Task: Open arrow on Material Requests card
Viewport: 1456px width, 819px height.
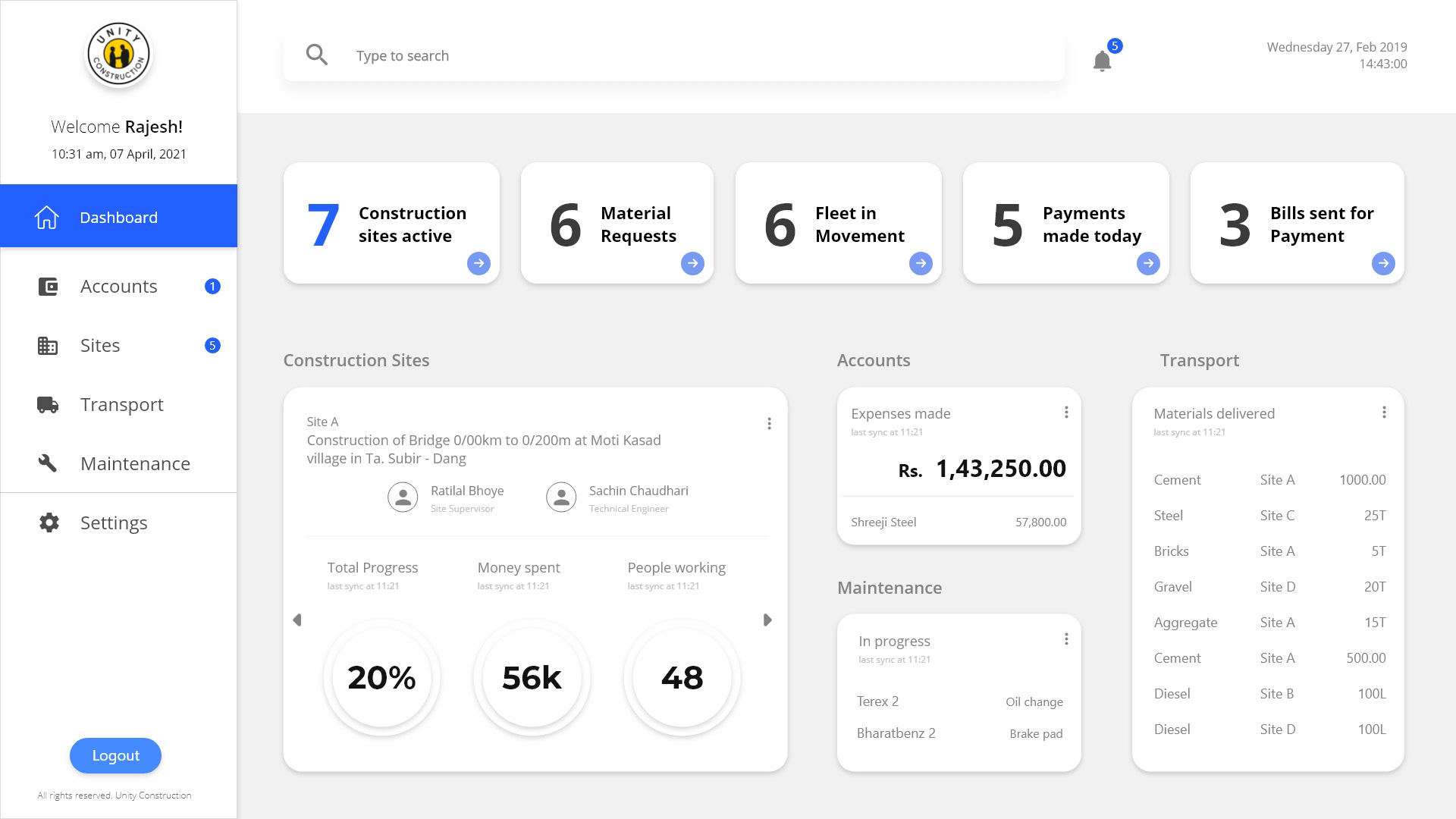Action: [x=692, y=263]
